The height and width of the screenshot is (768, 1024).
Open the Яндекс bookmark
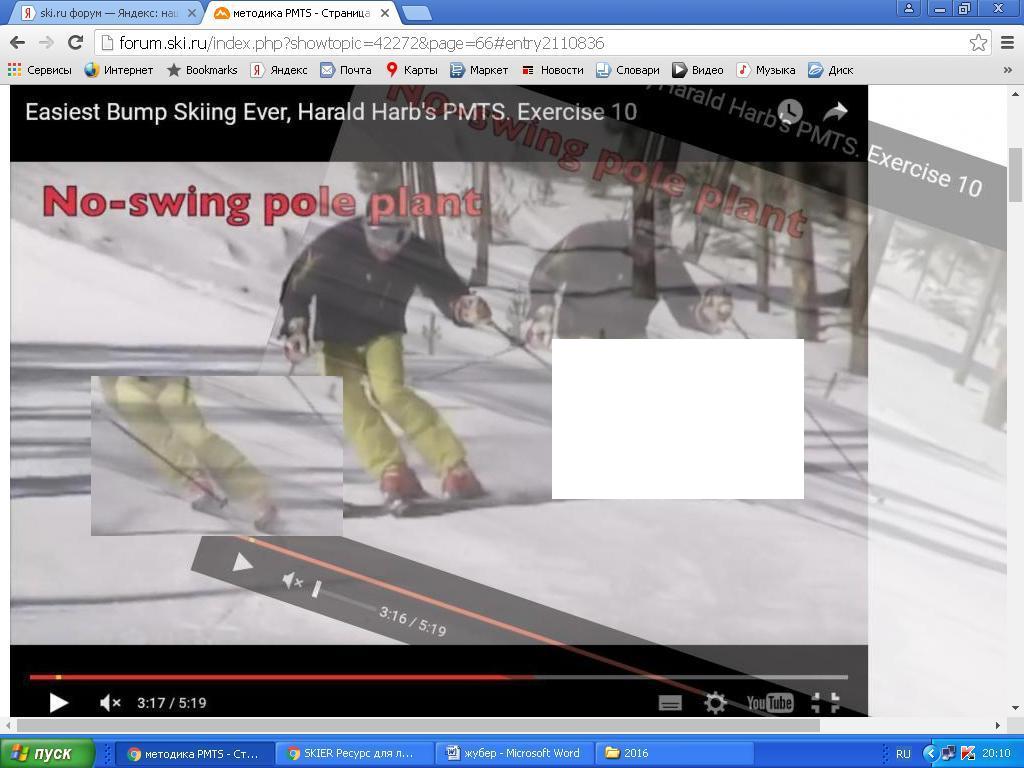pos(279,70)
